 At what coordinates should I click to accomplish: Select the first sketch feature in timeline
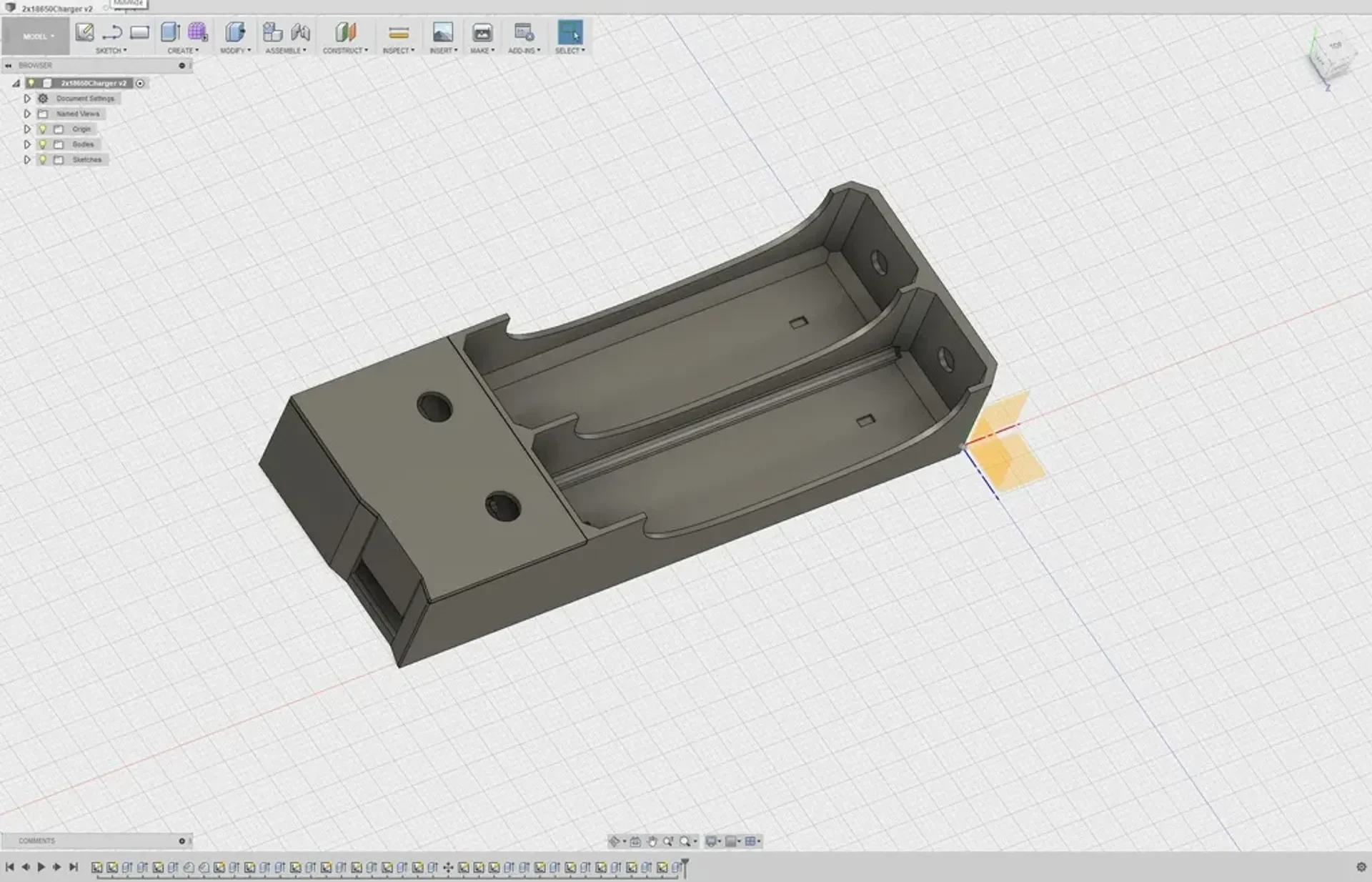(x=97, y=868)
